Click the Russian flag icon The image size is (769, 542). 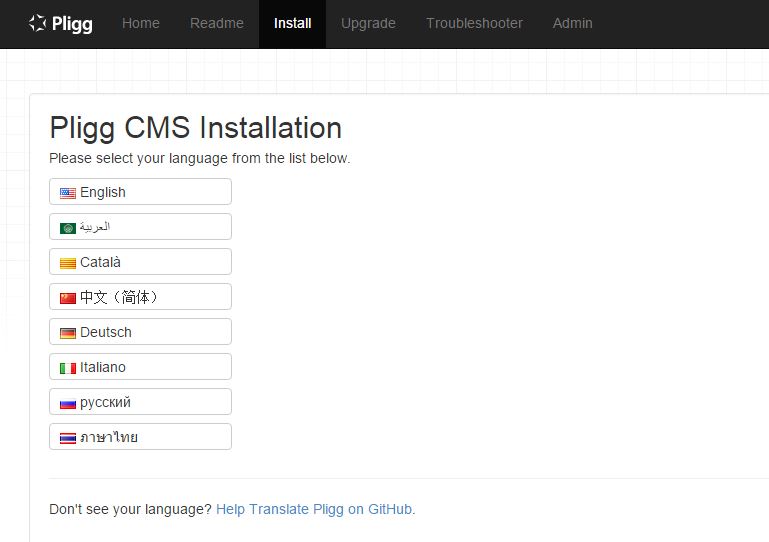[x=68, y=404]
